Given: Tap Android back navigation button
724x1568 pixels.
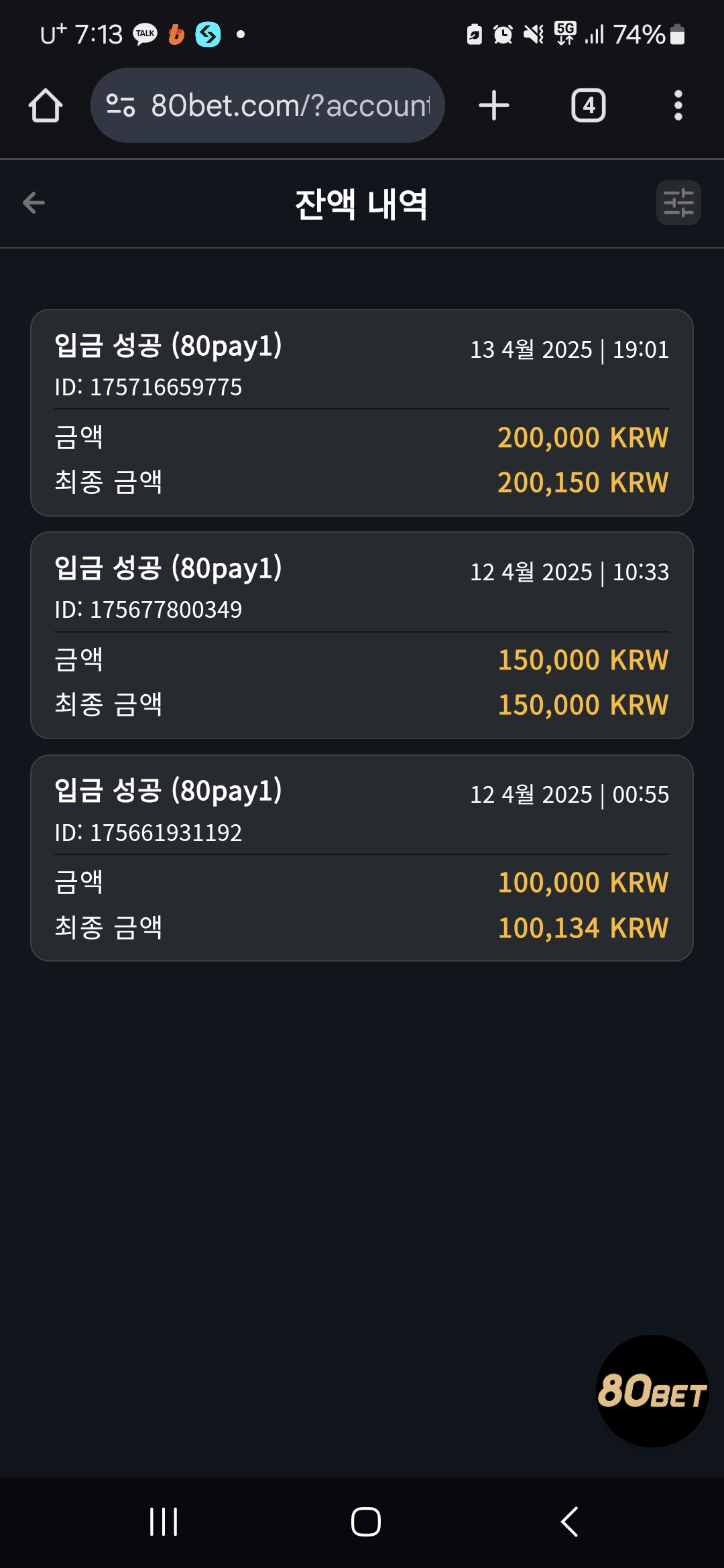Looking at the screenshot, I should click(x=570, y=1521).
